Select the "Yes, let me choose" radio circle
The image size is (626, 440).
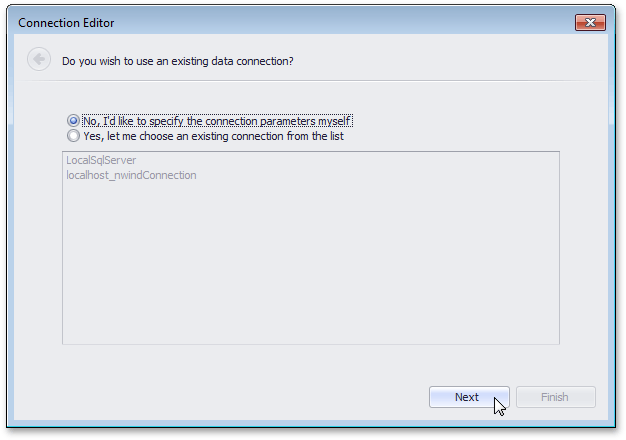(x=73, y=136)
